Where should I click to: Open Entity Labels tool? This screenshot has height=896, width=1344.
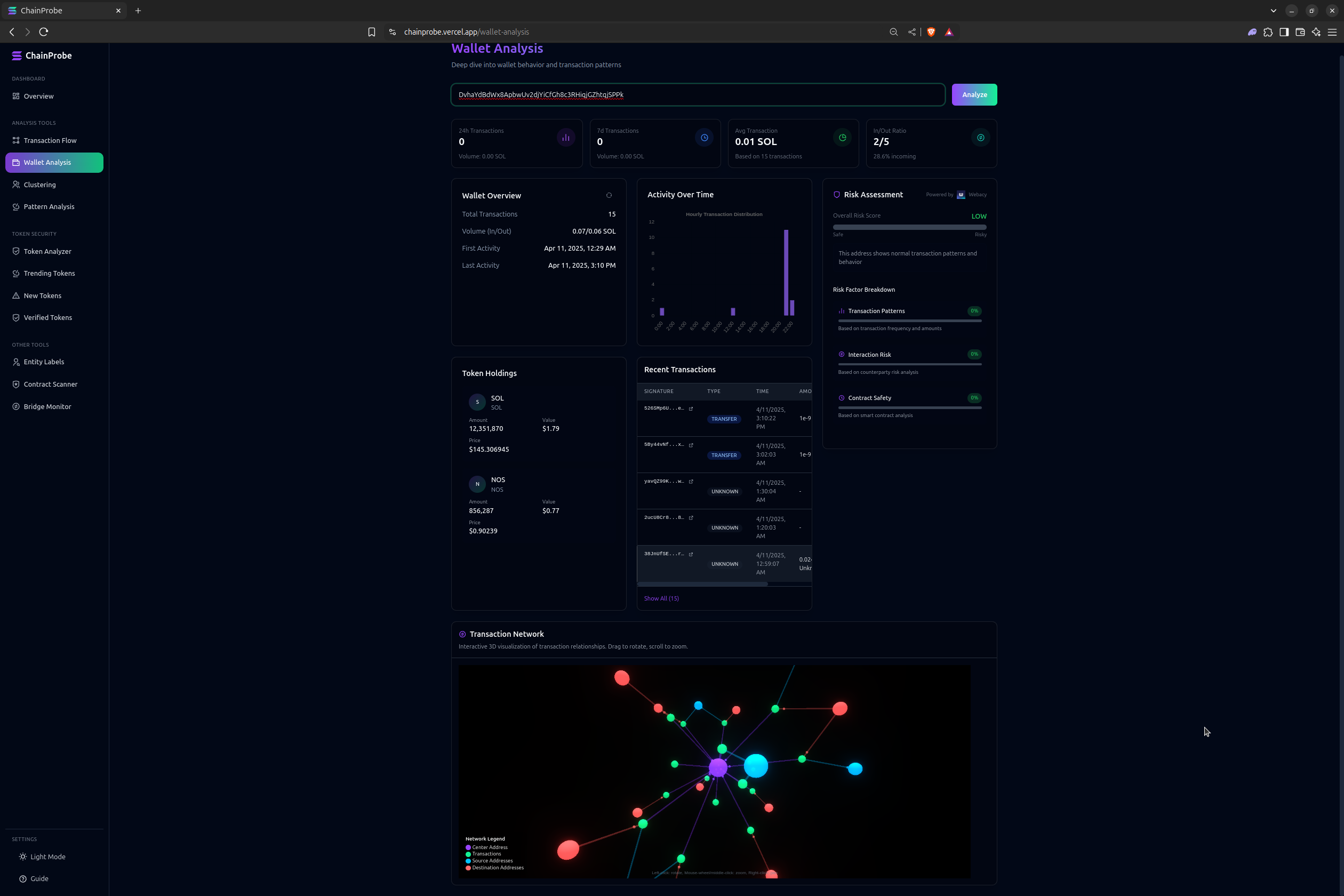click(54, 362)
